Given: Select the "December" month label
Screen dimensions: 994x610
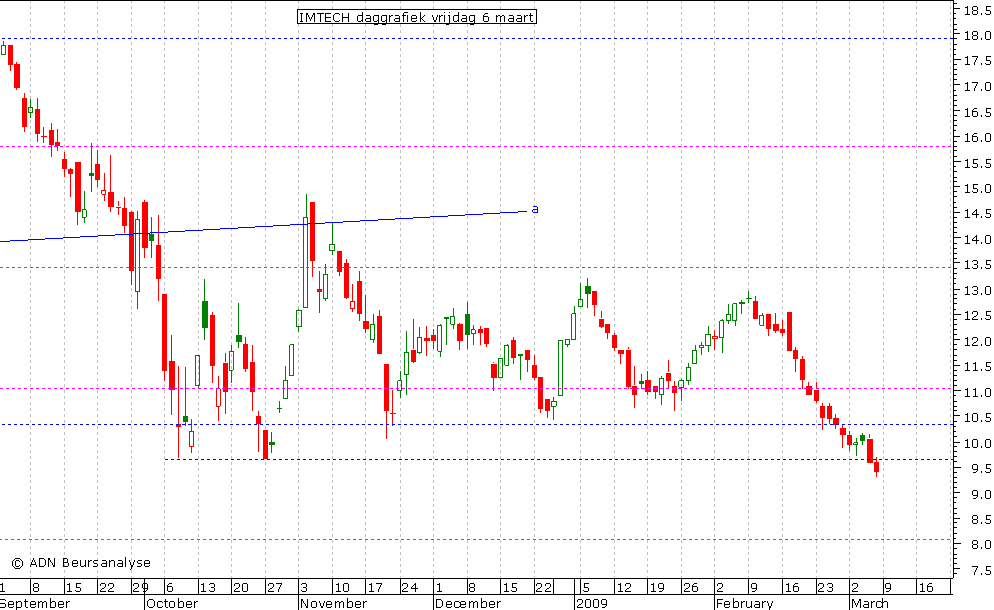Looking at the screenshot, I should (468, 603).
